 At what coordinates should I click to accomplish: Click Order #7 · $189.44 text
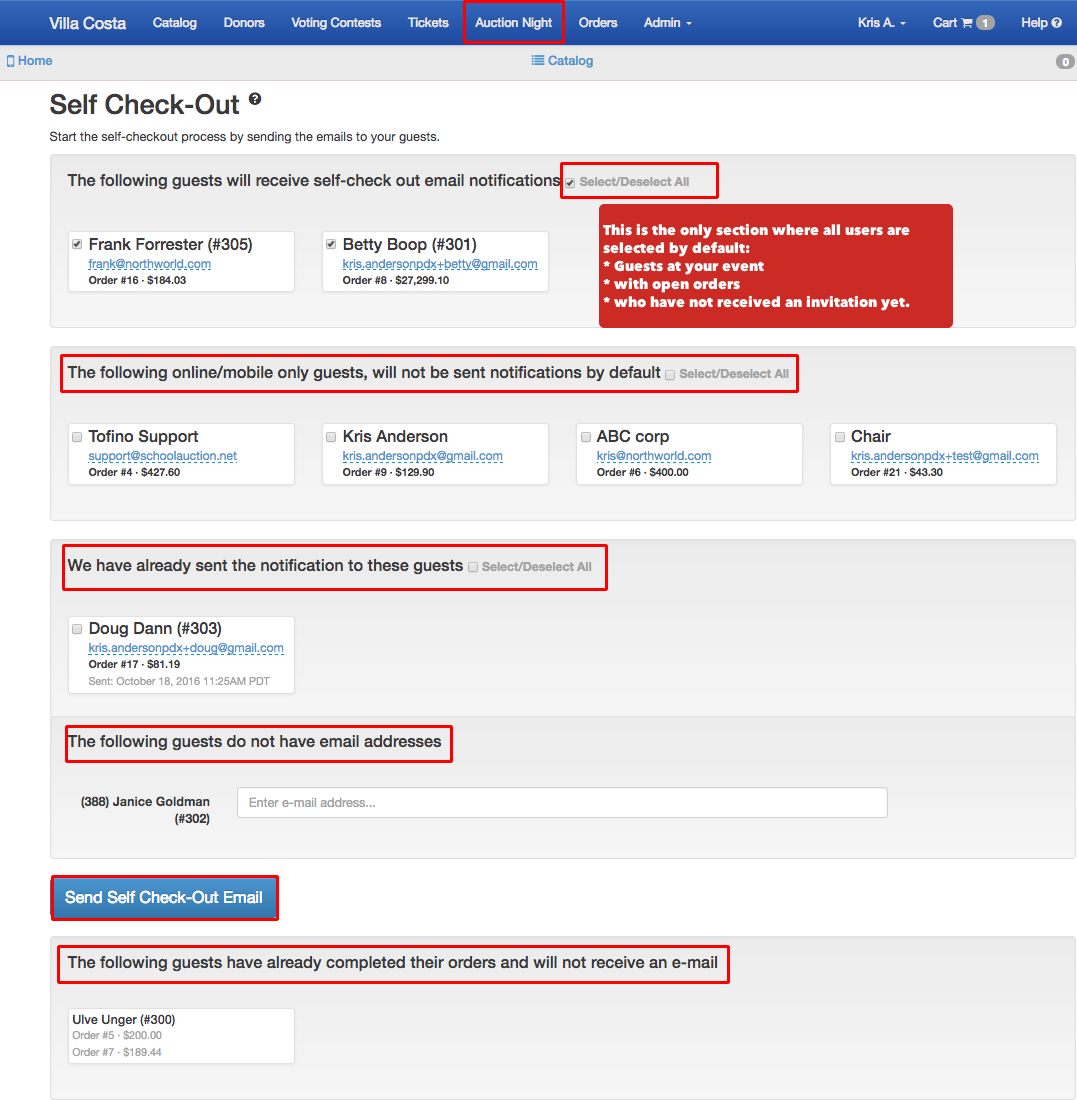pos(116,1052)
